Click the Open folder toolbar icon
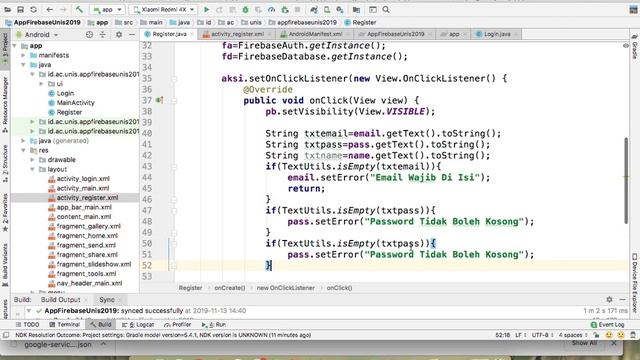This screenshot has height=360, width=640. [x=7, y=9]
